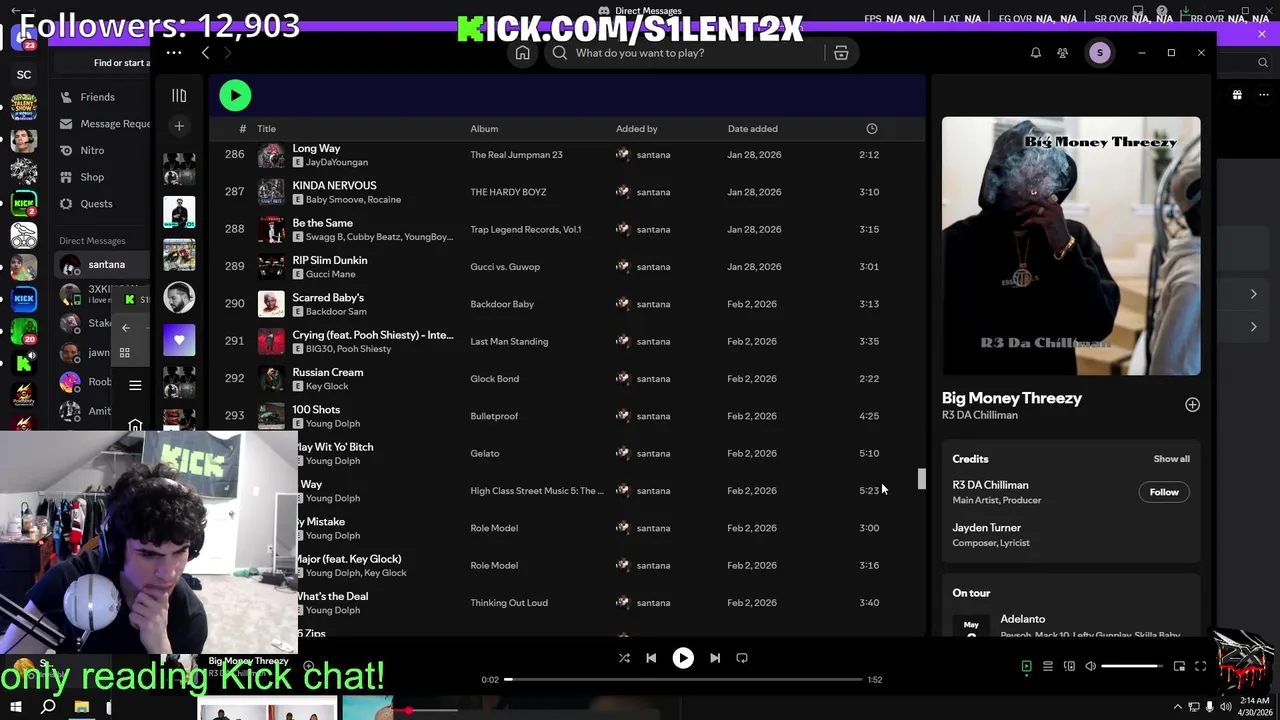Open album Glock Bond

point(494,379)
